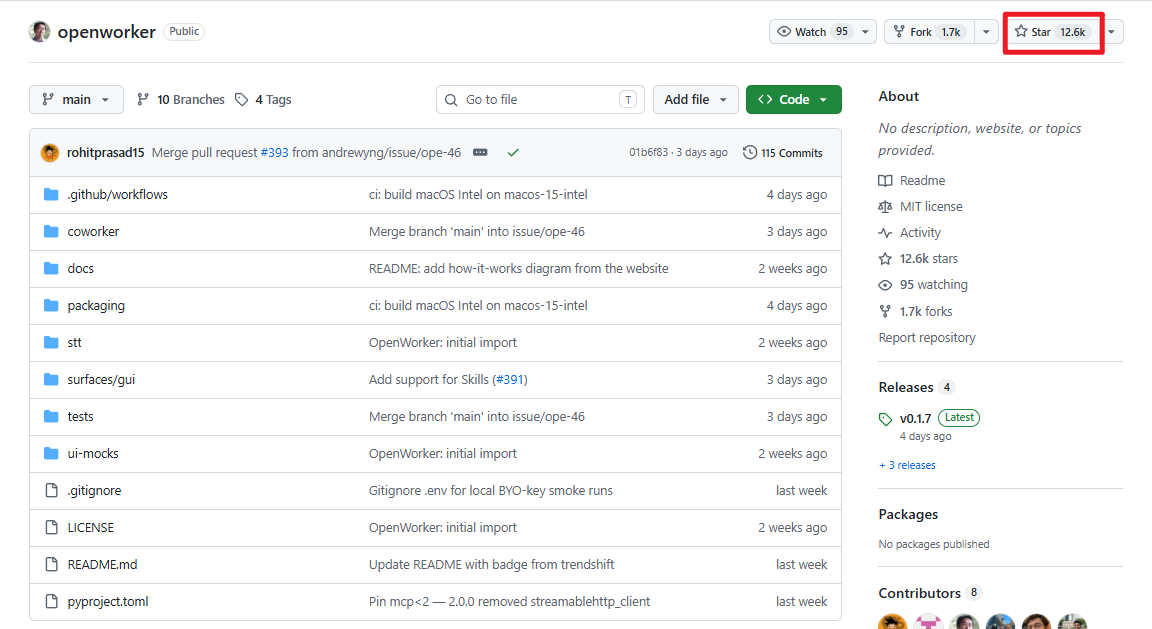Image resolution: width=1152 pixels, height=629 pixels.
Task: Click the folder icon beside surfaces/gui
Action: [x=51, y=379]
